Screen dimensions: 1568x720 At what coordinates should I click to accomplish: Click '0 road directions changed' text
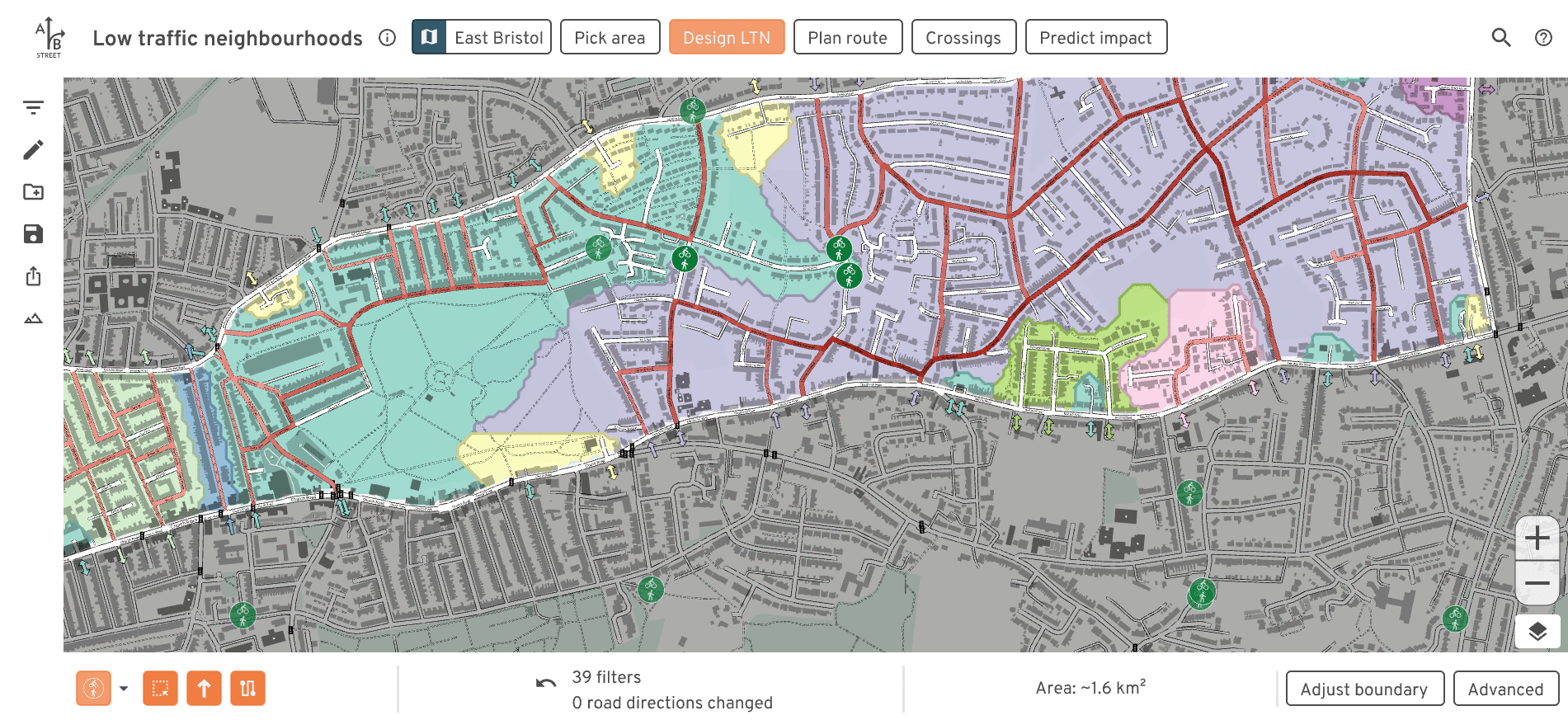tap(672, 703)
